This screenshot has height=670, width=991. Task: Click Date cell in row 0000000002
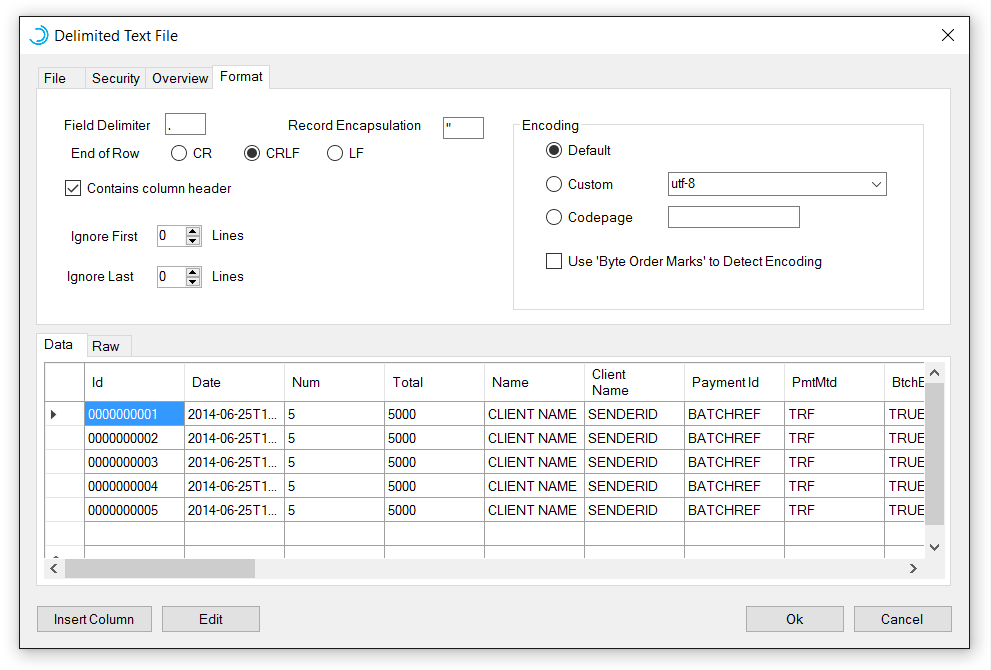(x=234, y=438)
